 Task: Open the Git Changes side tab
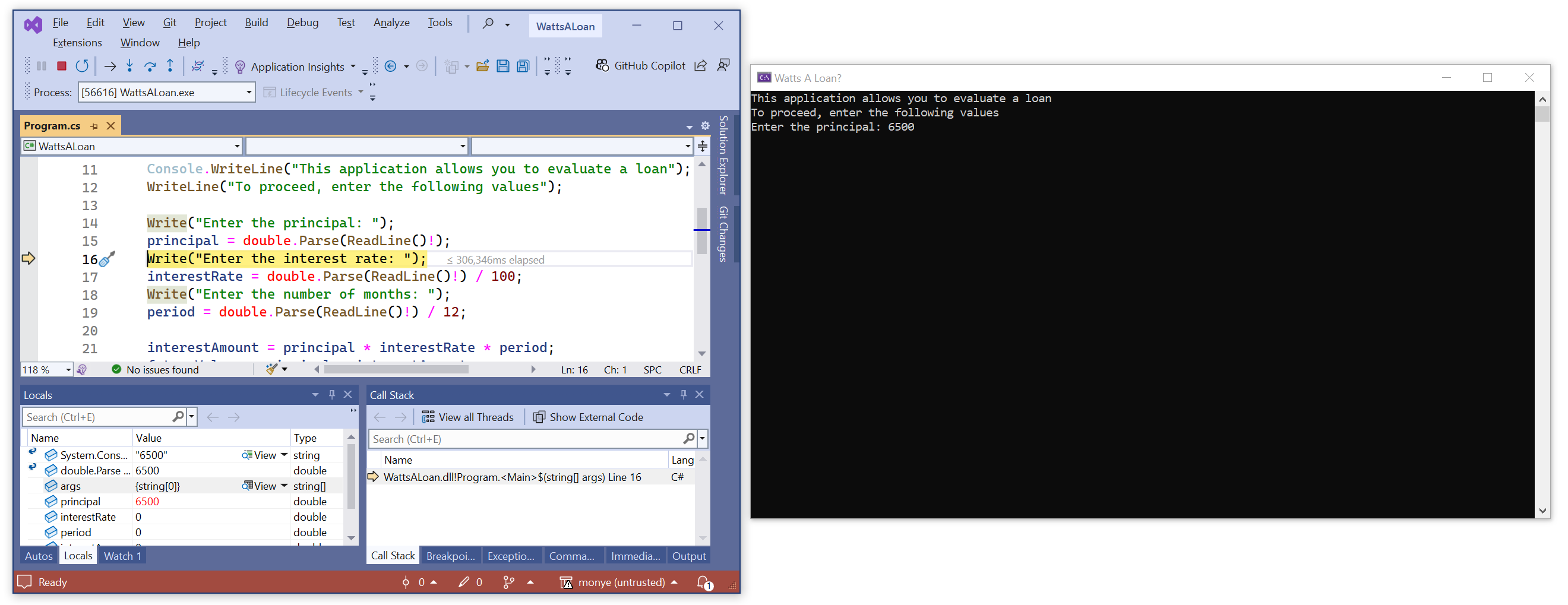click(x=723, y=235)
